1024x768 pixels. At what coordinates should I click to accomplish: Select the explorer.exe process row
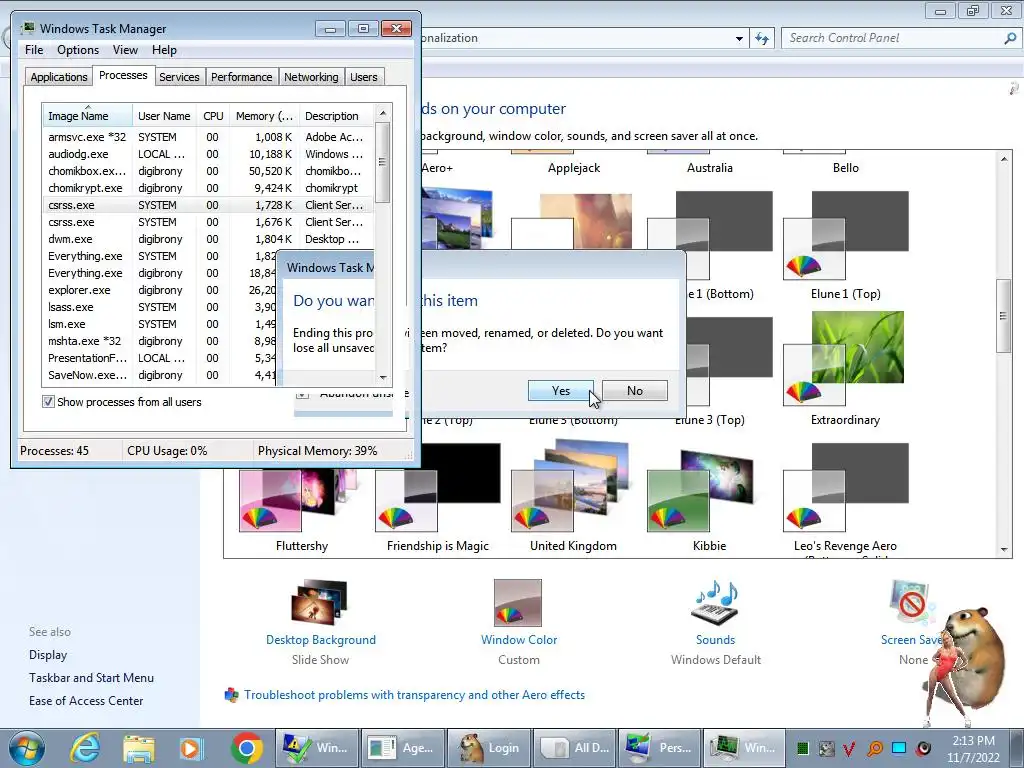pos(208,290)
